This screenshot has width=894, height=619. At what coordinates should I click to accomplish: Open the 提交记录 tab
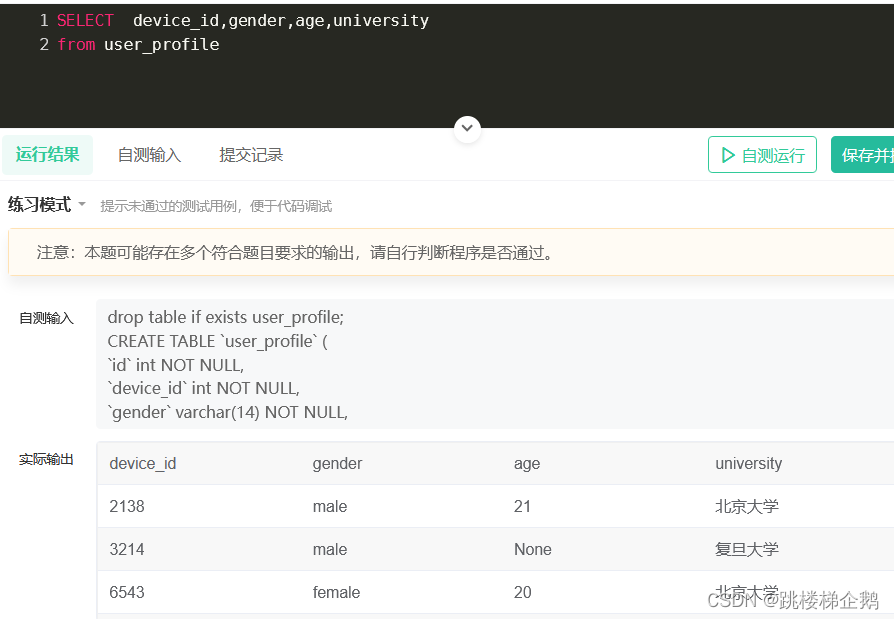251,155
